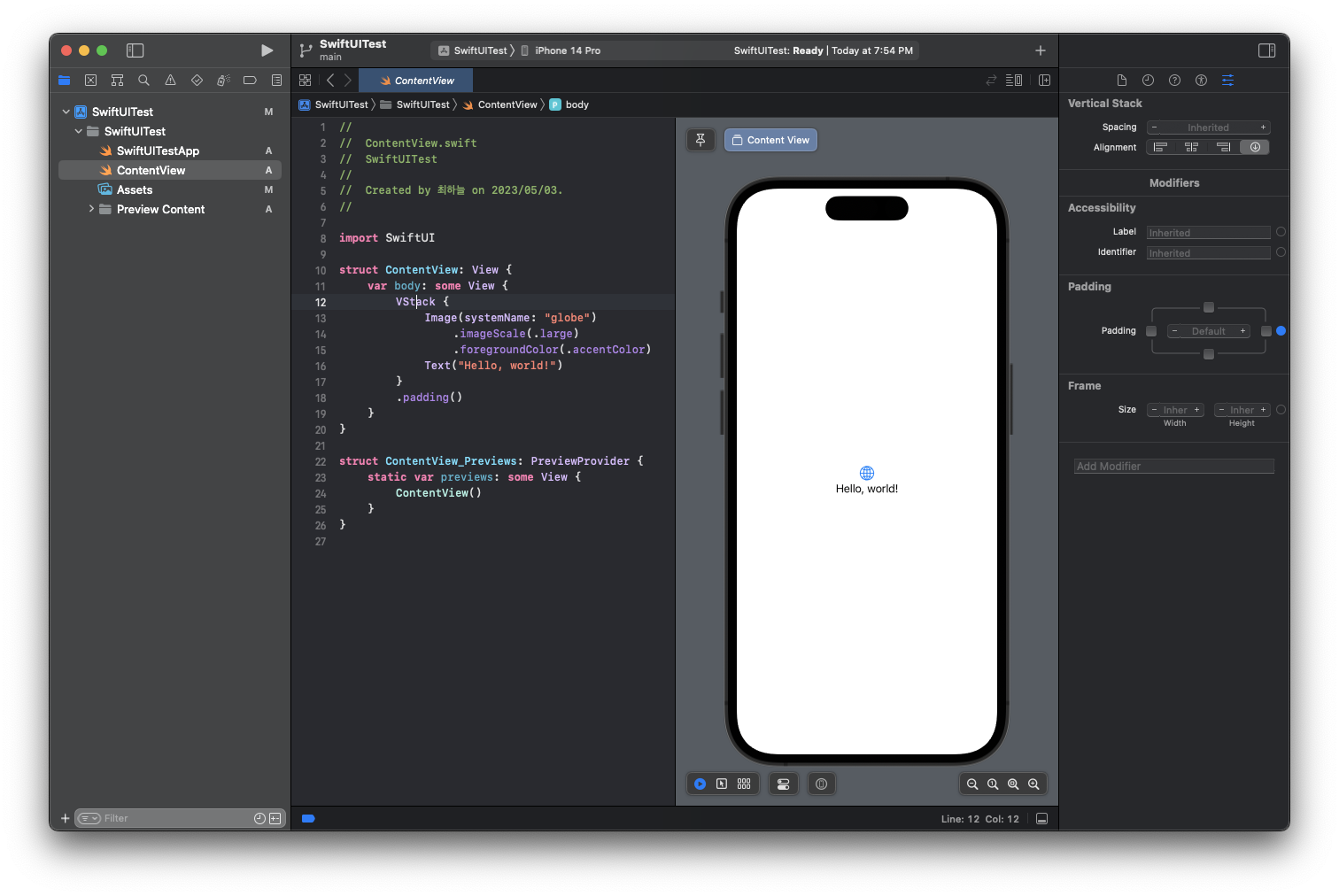Open ContentView item in jump bar
Screen dimensions: 1339x896
click(500, 104)
